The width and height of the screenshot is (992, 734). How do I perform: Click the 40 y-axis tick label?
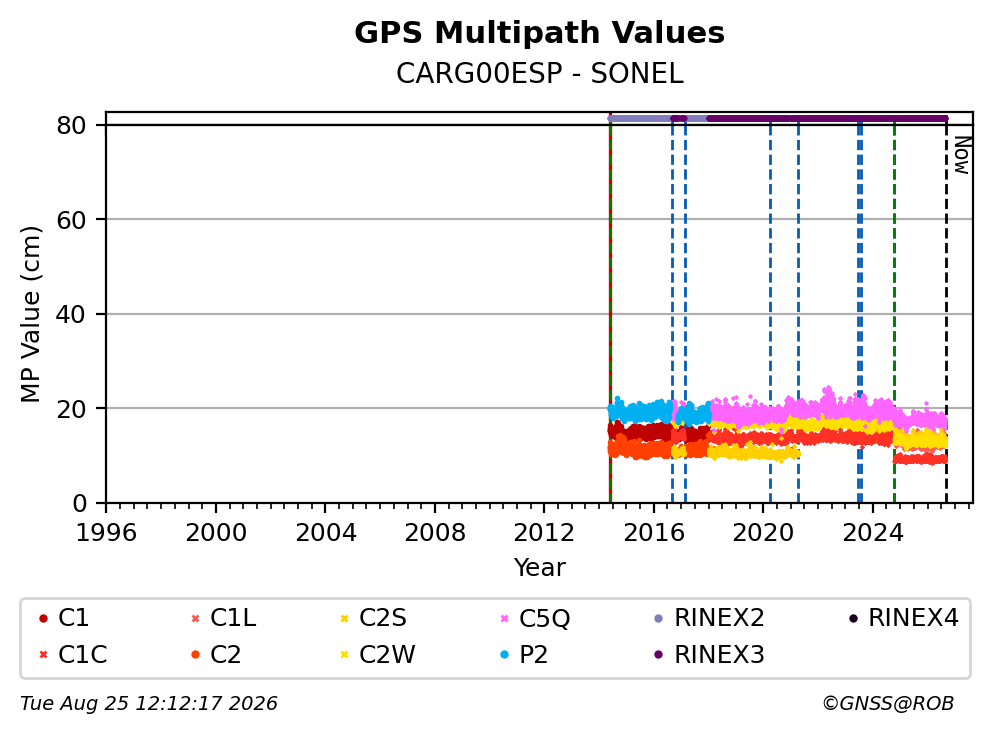pyautogui.click(x=71, y=314)
